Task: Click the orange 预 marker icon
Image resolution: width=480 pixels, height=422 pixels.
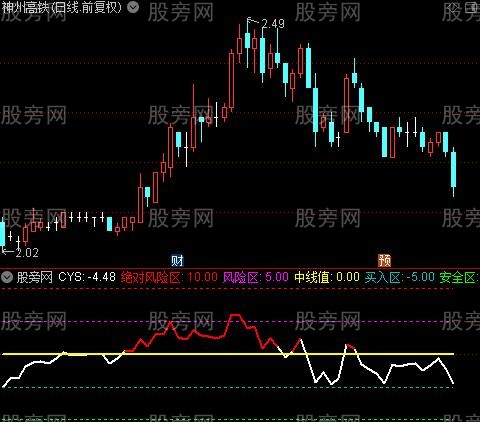Action: pyautogui.click(x=384, y=260)
